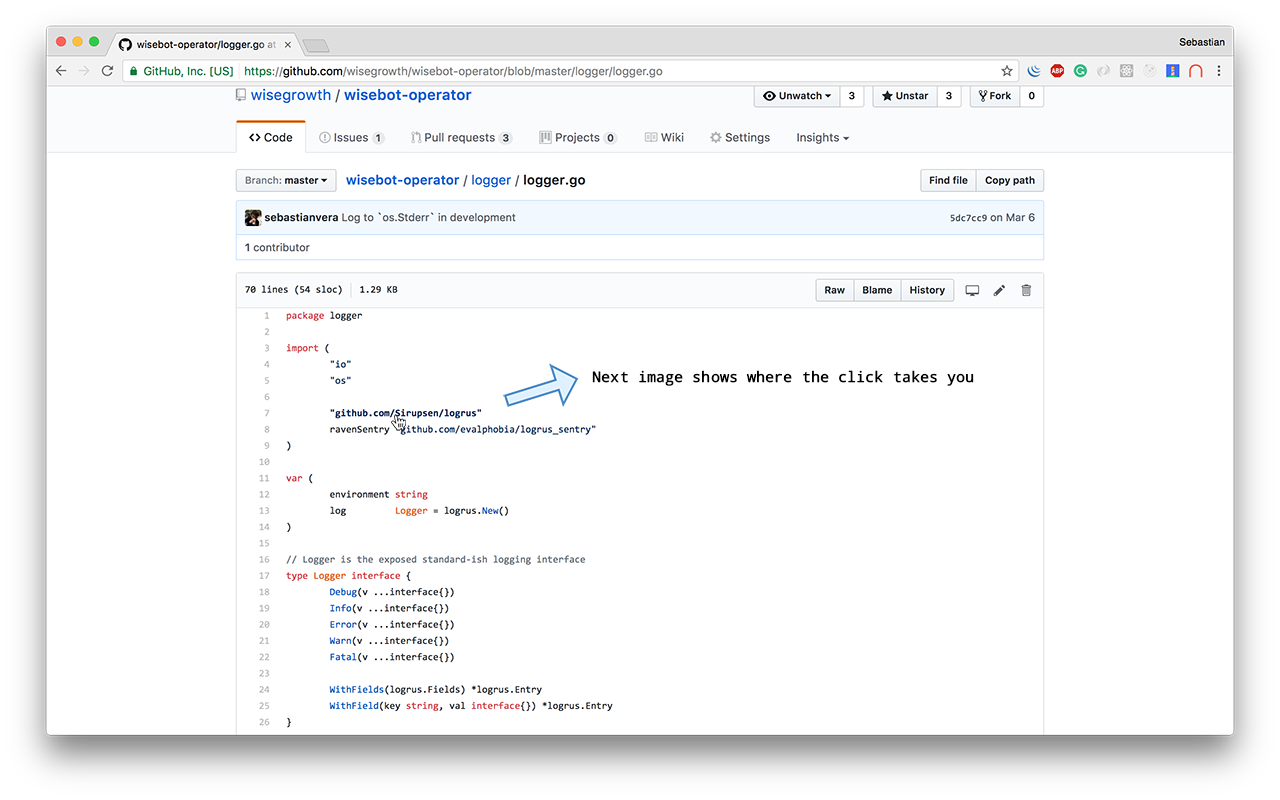1280x800 pixels.
Task: Click the "1 contributor" text
Action: (x=277, y=247)
